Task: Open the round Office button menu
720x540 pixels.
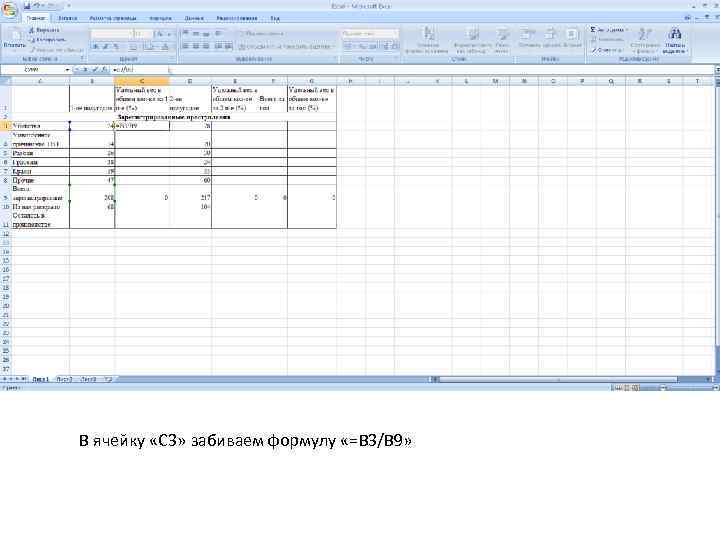Action: 9,10
